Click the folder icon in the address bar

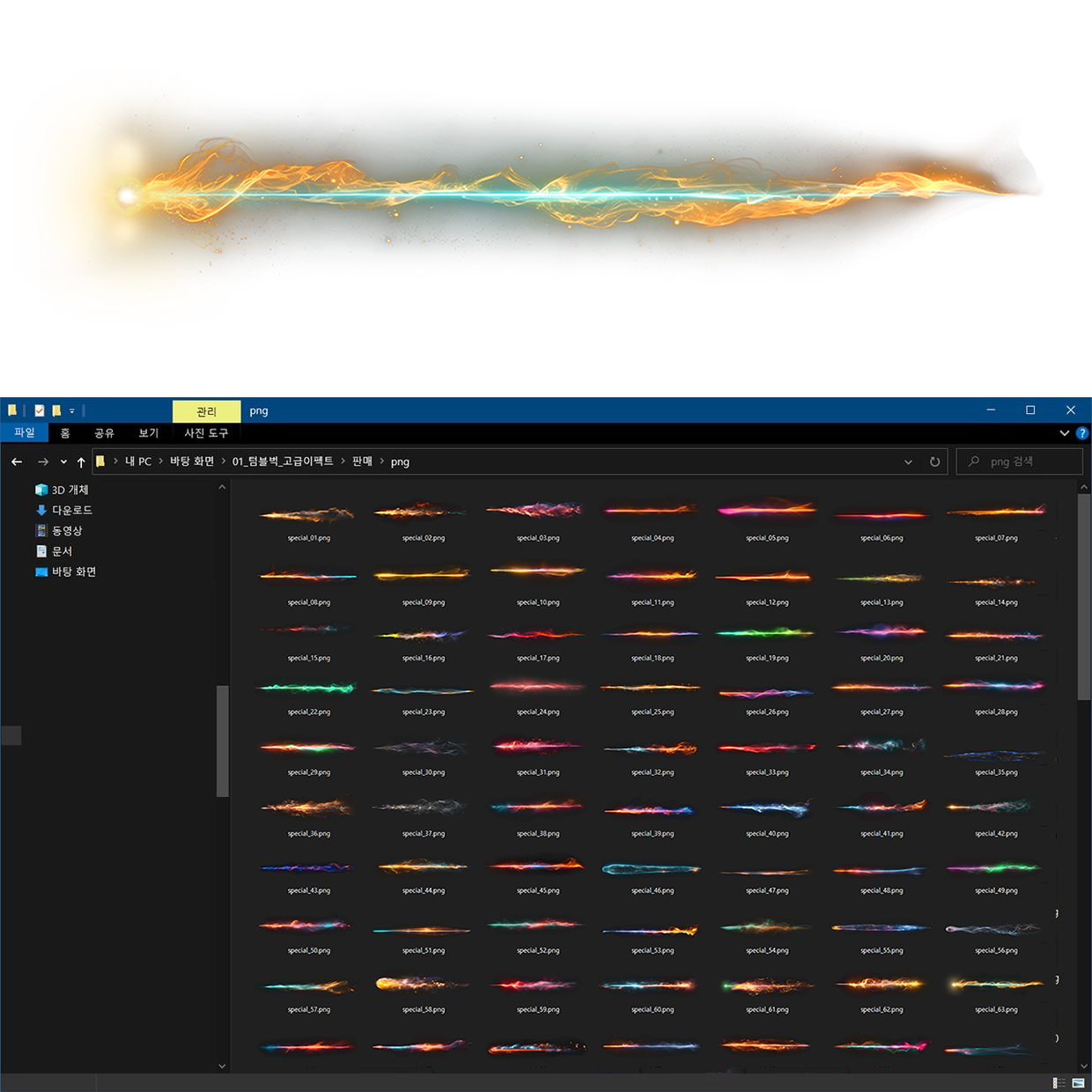pyautogui.click(x=100, y=461)
